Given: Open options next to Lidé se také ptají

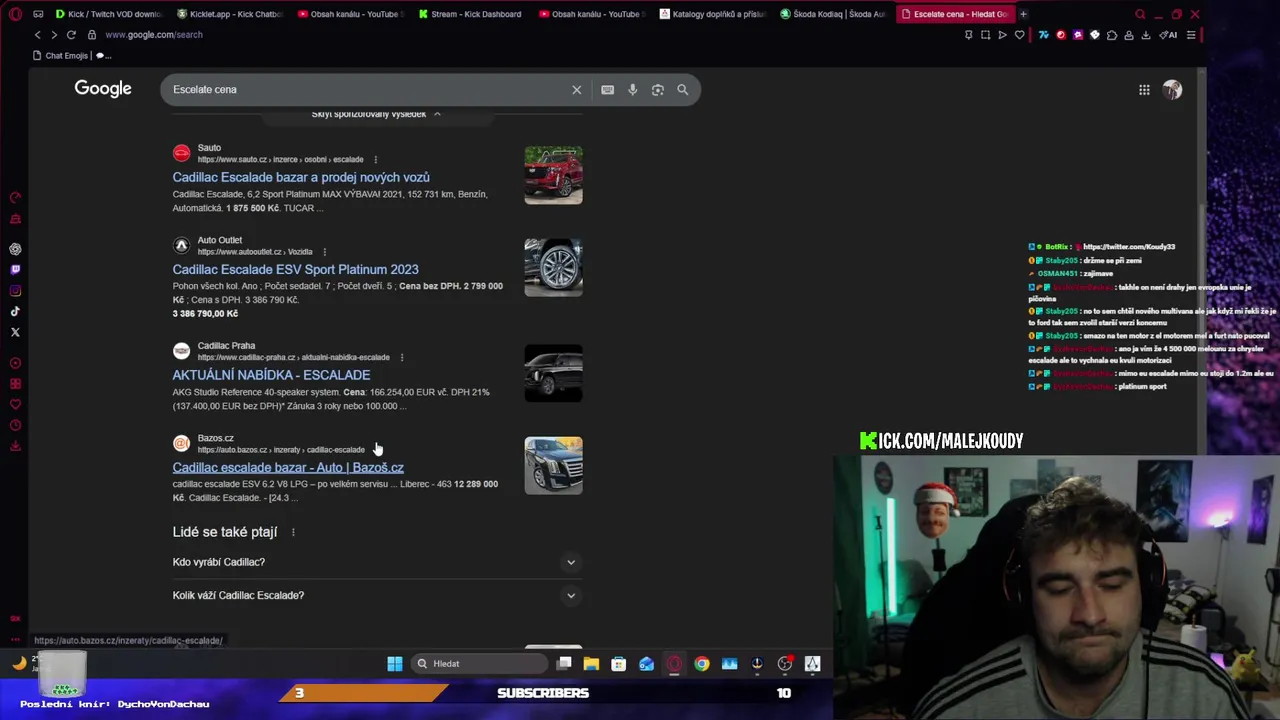Looking at the screenshot, I should pos(293,532).
